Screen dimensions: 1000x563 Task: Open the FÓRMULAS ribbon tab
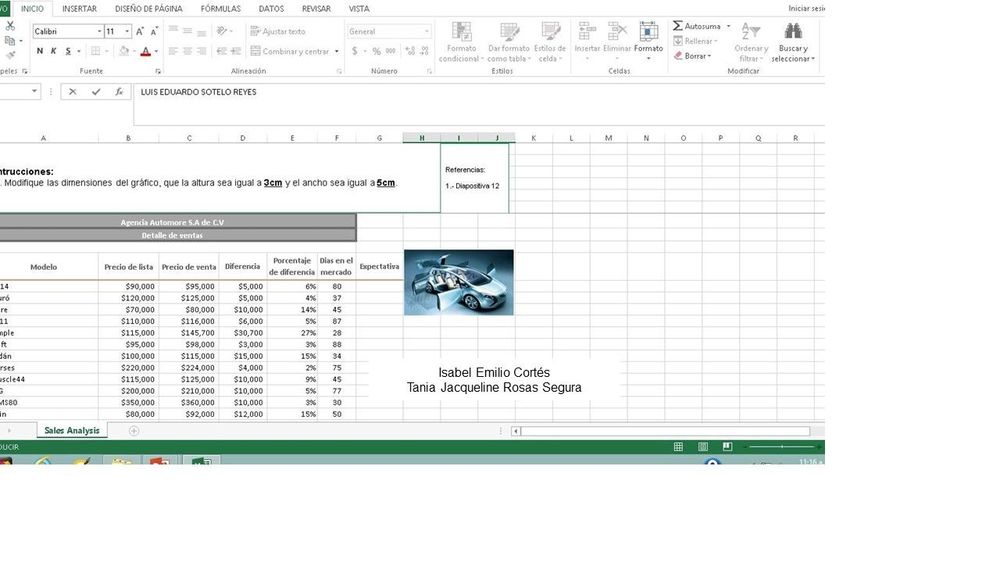tap(220, 8)
